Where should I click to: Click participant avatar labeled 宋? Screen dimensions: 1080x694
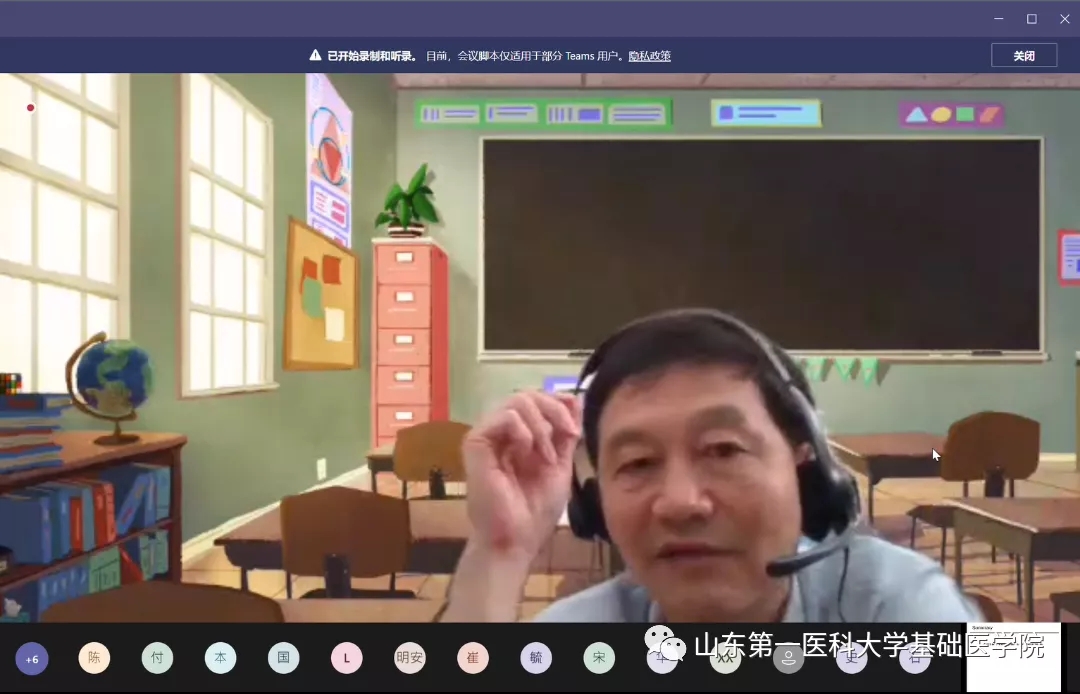tap(599, 658)
